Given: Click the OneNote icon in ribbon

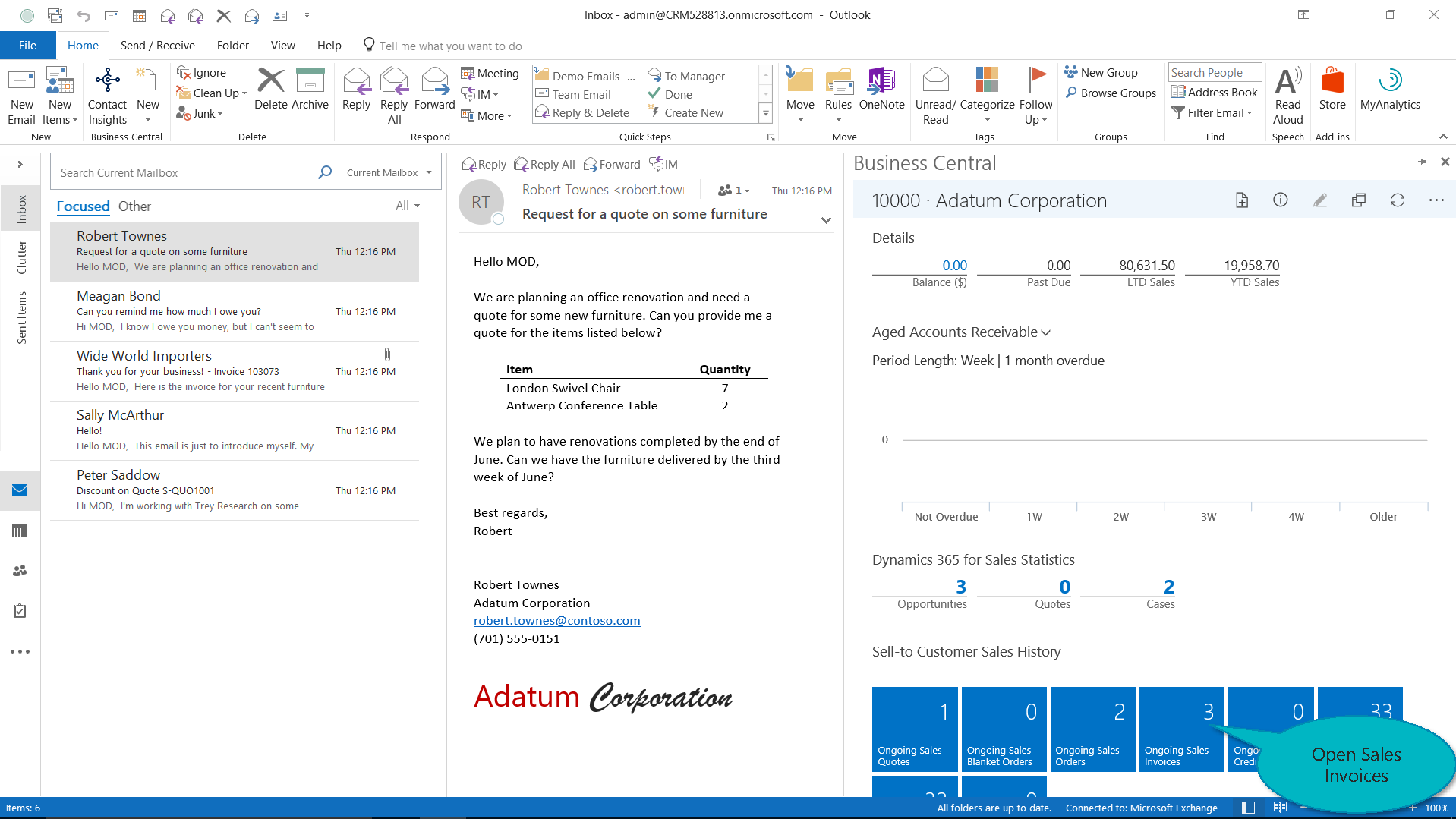Looking at the screenshot, I should coord(881,80).
